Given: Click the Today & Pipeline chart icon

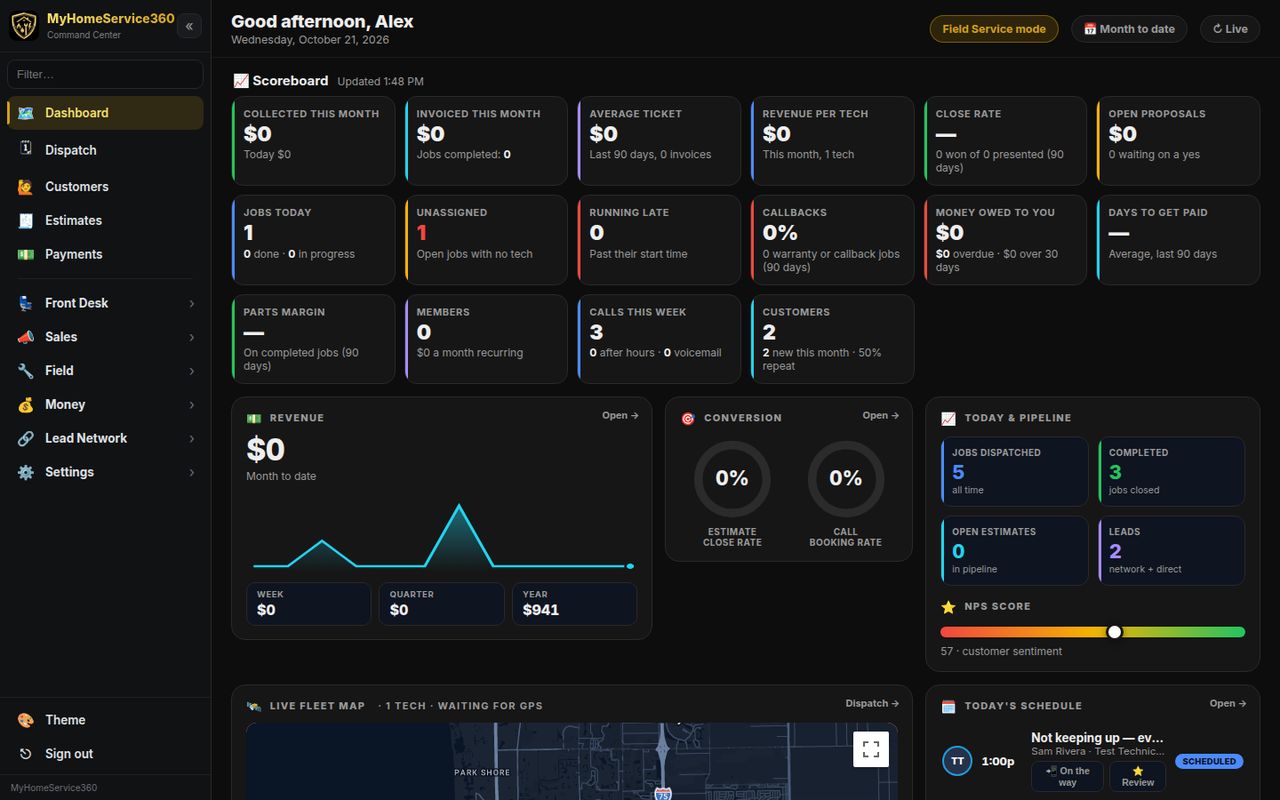Looking at the screenshot, I should 948,418.
